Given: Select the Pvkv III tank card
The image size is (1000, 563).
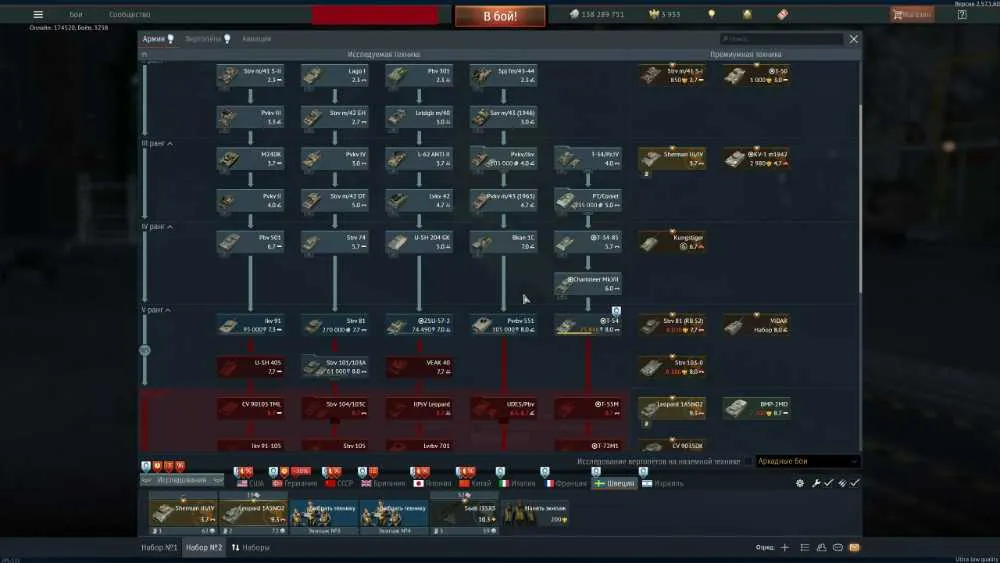Looking at the screenshot, I should pyautogui.click(x=250, y=117).
